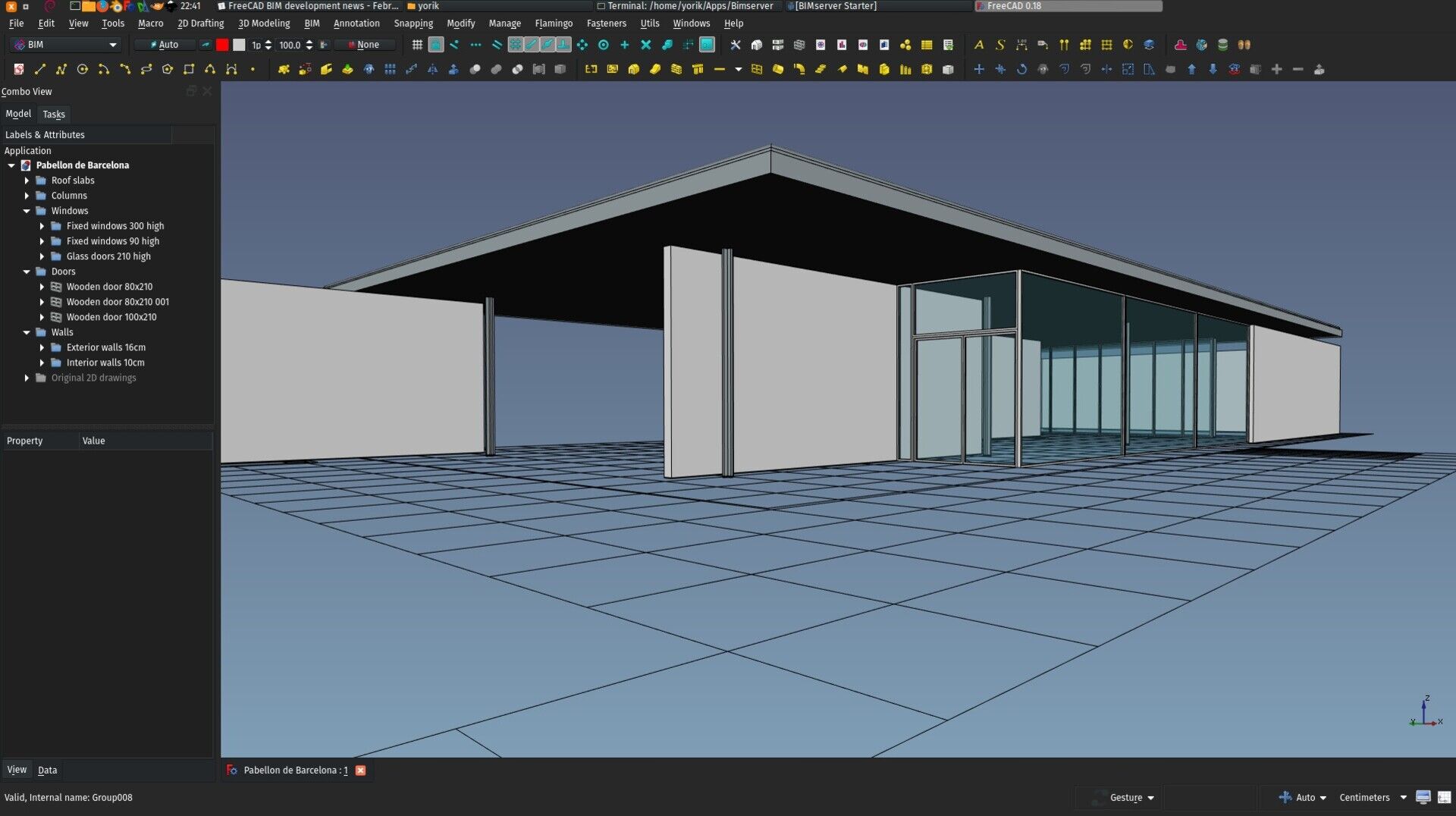This screenshot has height=816, width=1456.
Task: Select the Draft ShapeString text tool
Action: 999,45
